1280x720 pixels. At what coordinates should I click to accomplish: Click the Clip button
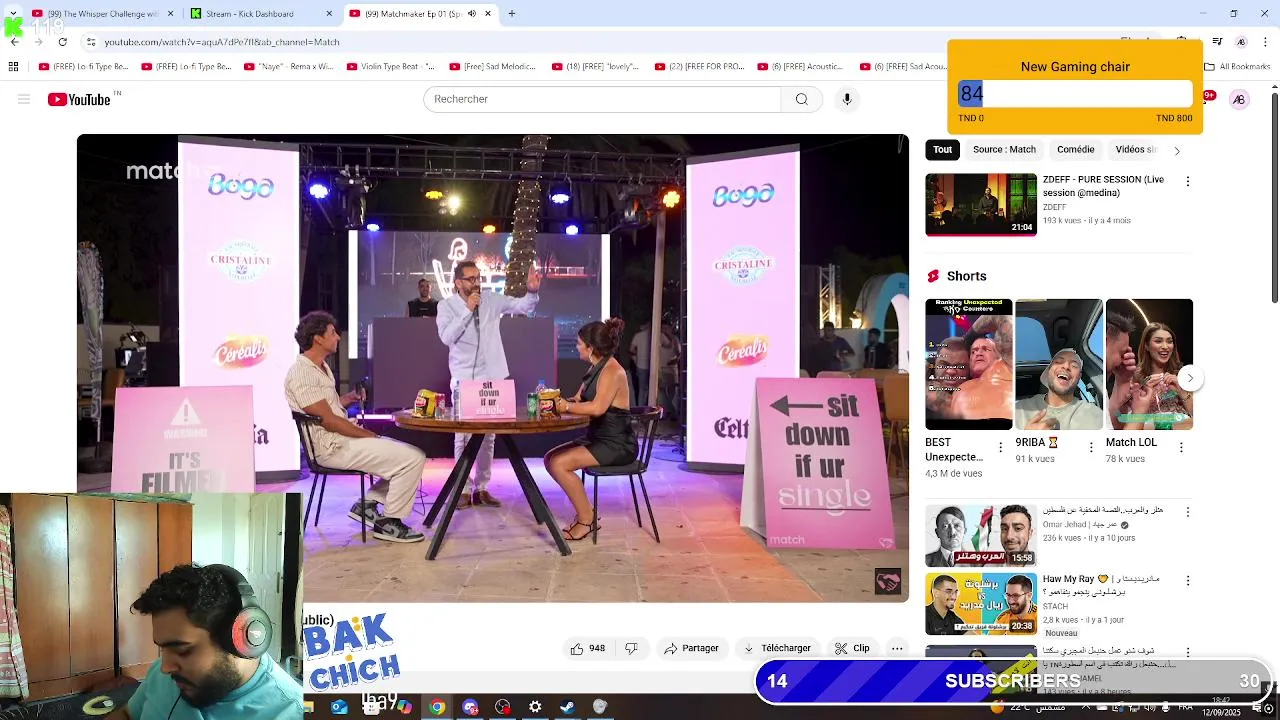point(852,648)
